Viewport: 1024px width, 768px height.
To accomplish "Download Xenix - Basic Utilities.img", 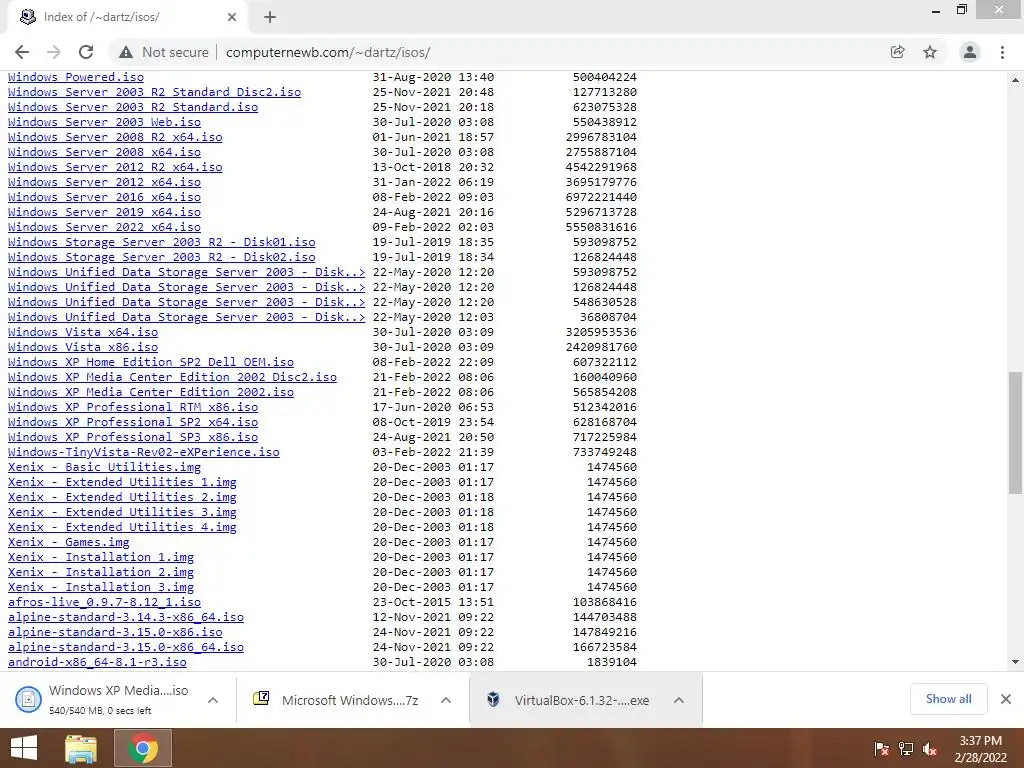I will pos(104,468).
